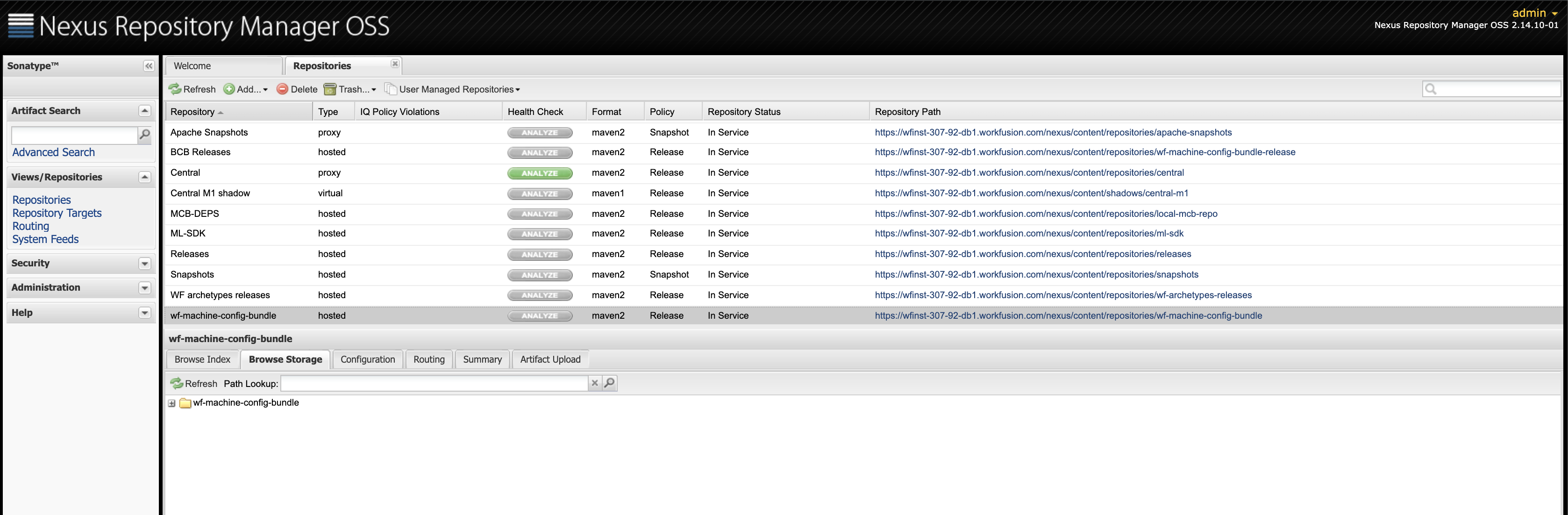Open System Feeds in the sidebar
Viewport: 1568px width, 515px height.
[46, 239]
